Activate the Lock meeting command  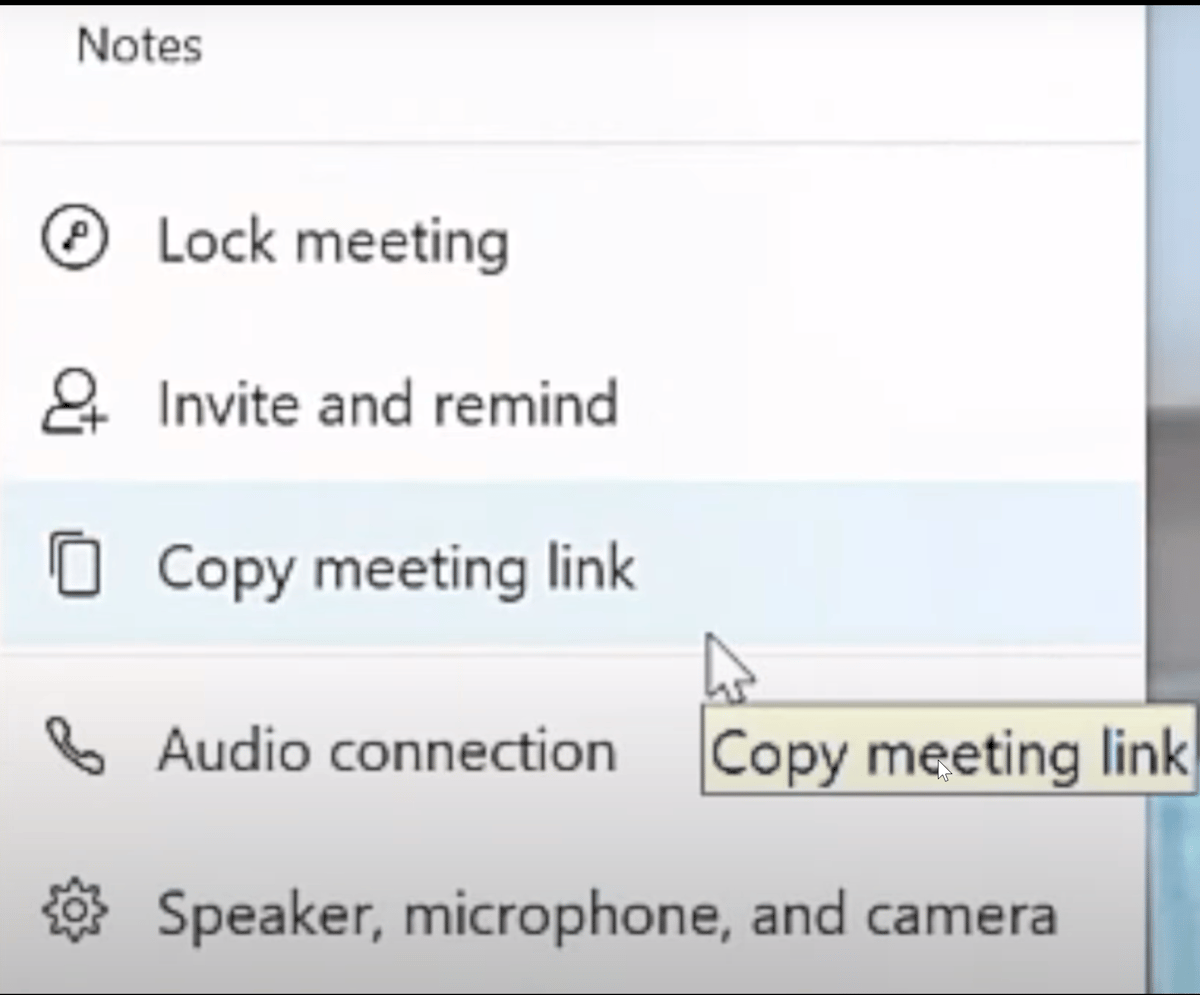point(332,240)
